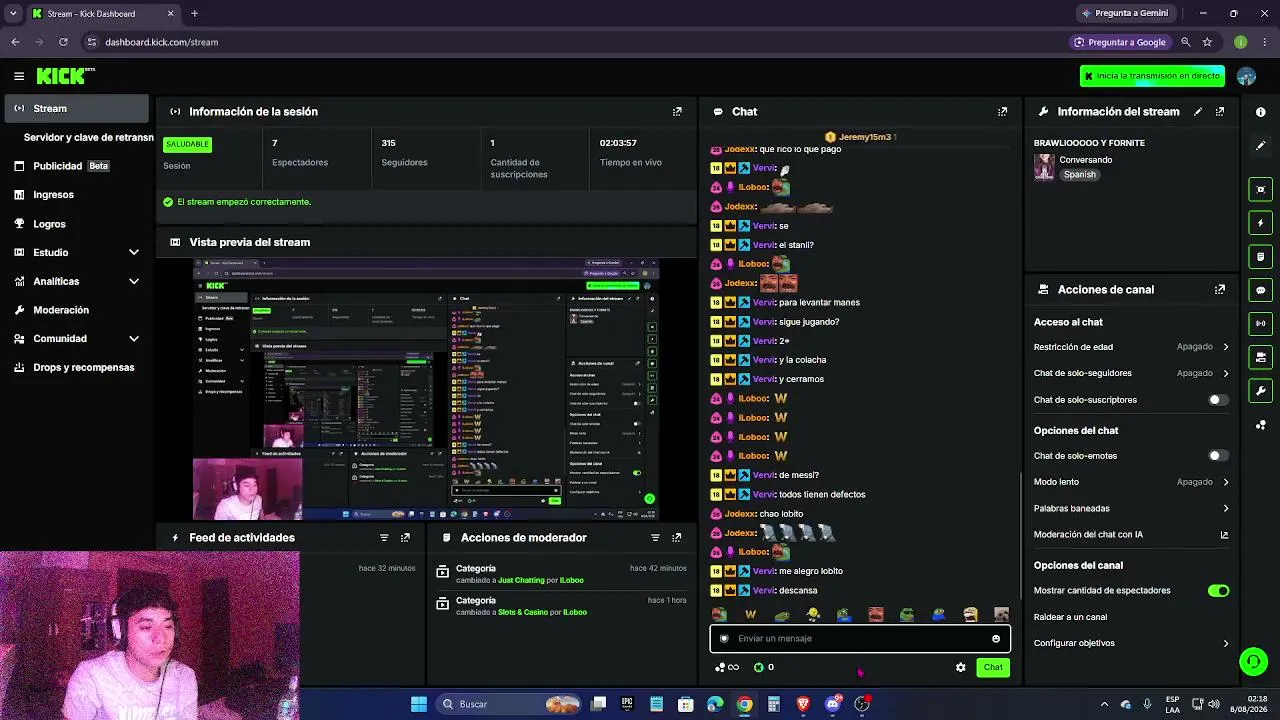Open Restricción de edad options
Viewport: 1280px width, 720px height.
(1131, 347)
